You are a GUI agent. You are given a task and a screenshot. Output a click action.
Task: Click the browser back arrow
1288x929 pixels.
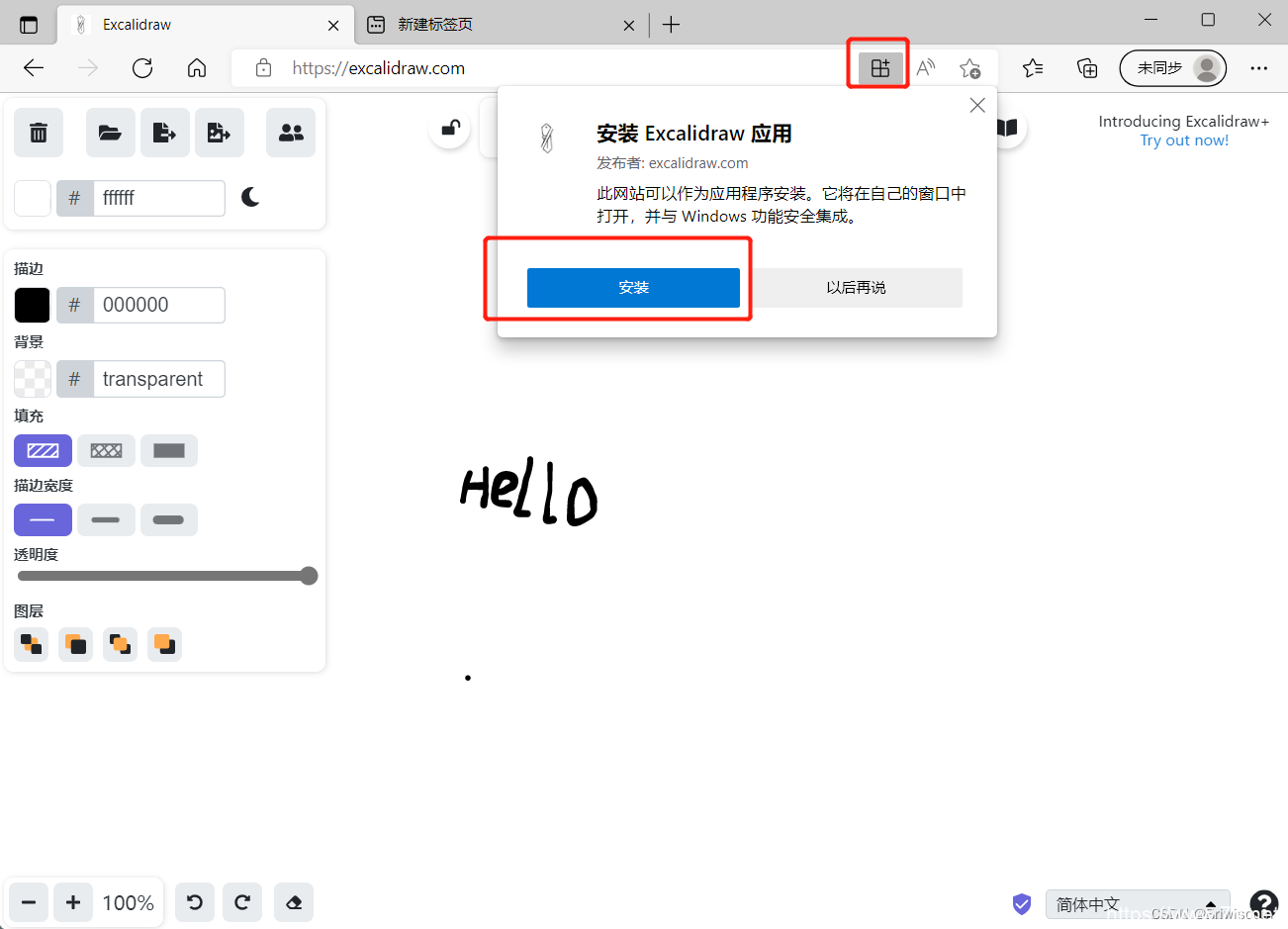pos(34,67)
